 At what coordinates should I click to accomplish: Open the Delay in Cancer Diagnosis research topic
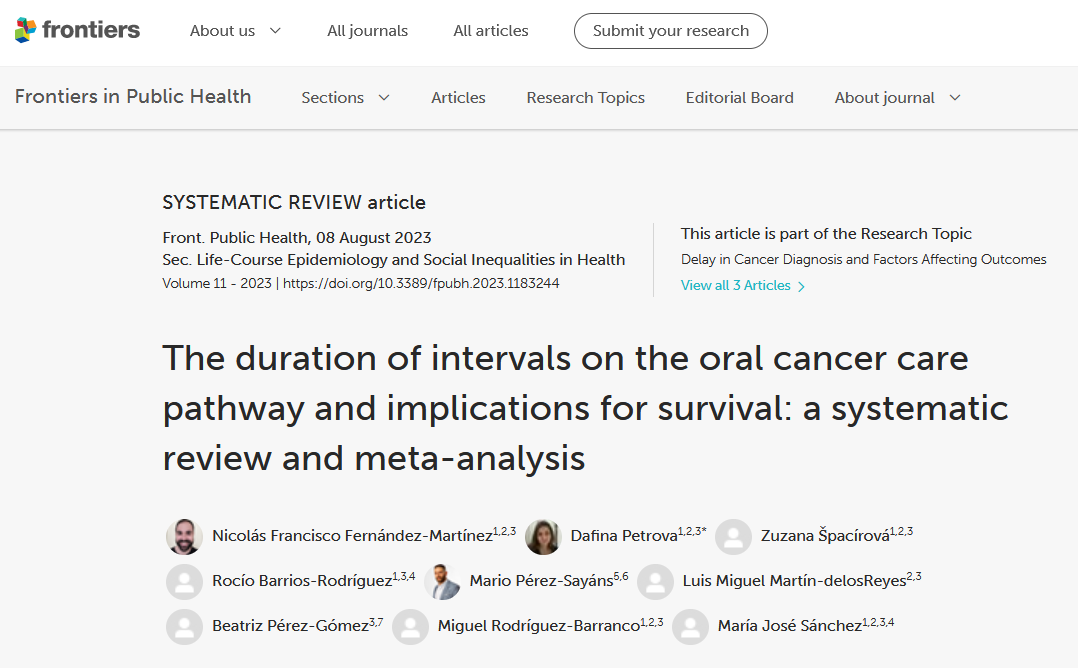863,260
